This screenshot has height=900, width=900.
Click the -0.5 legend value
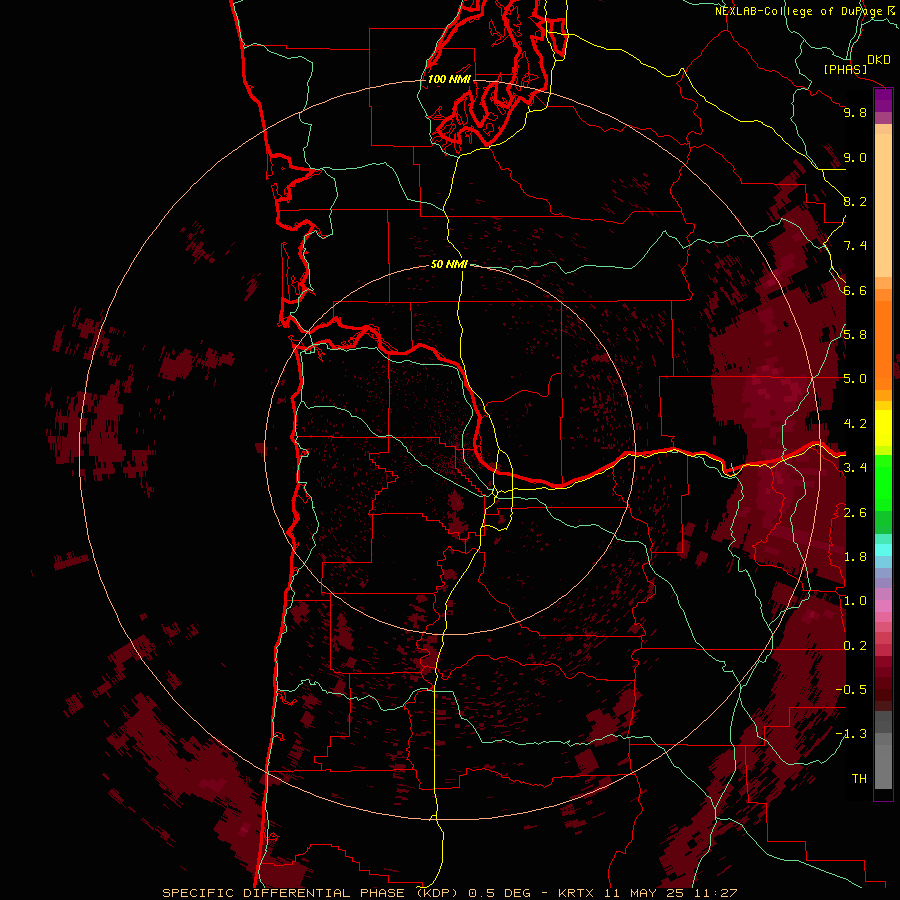pyautogui.click(x=851, y=690)
